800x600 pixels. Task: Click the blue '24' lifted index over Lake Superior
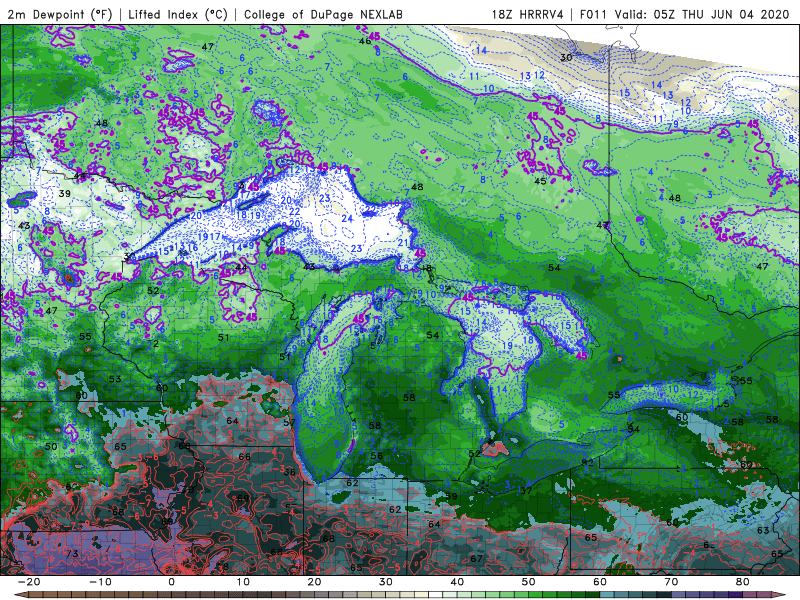tap(347, 218)
